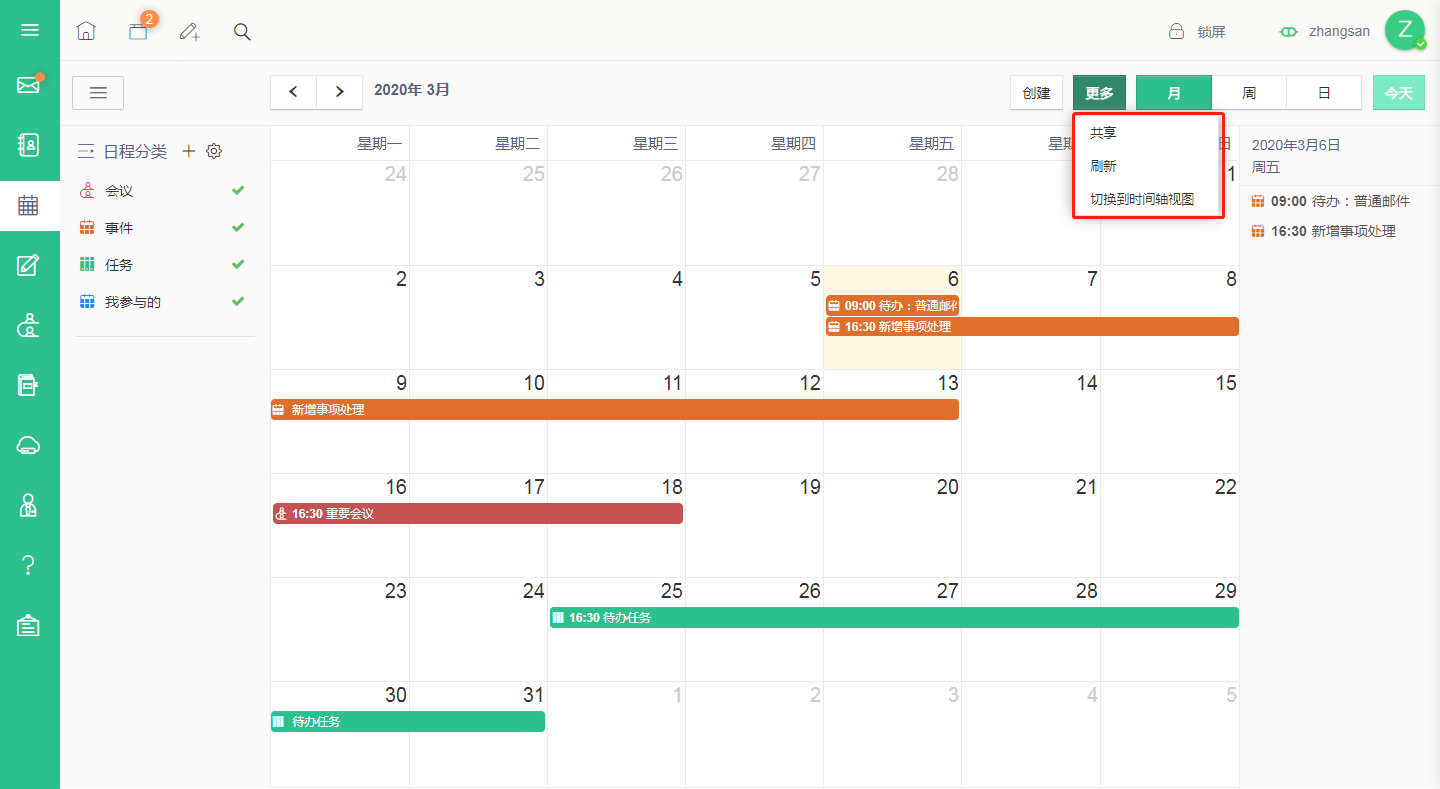The width and height of the screenshot is (1440, 789).
Task: Select 刷新 from the dropdown menu
Action: (1148, 166)
